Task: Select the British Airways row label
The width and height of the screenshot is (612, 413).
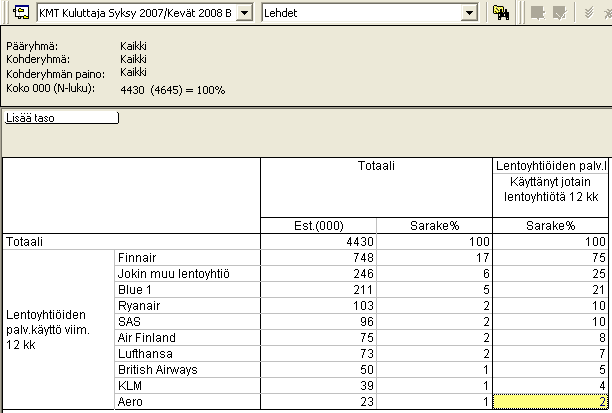Action: 187,370
